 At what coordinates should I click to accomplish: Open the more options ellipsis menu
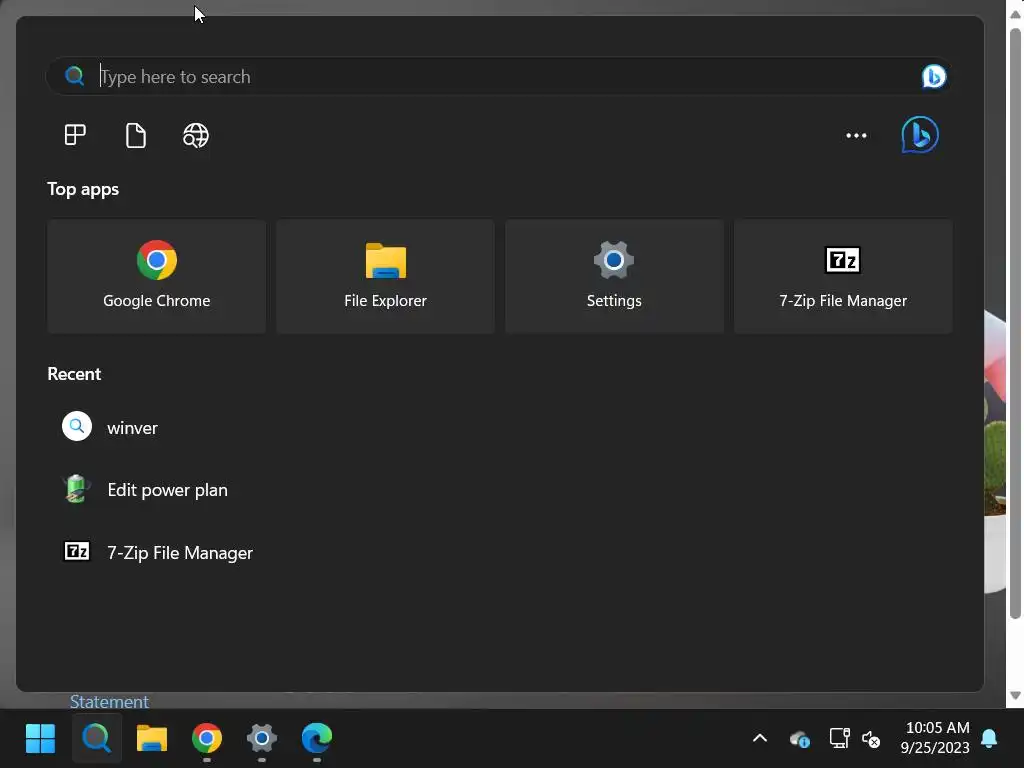[856, 135]
